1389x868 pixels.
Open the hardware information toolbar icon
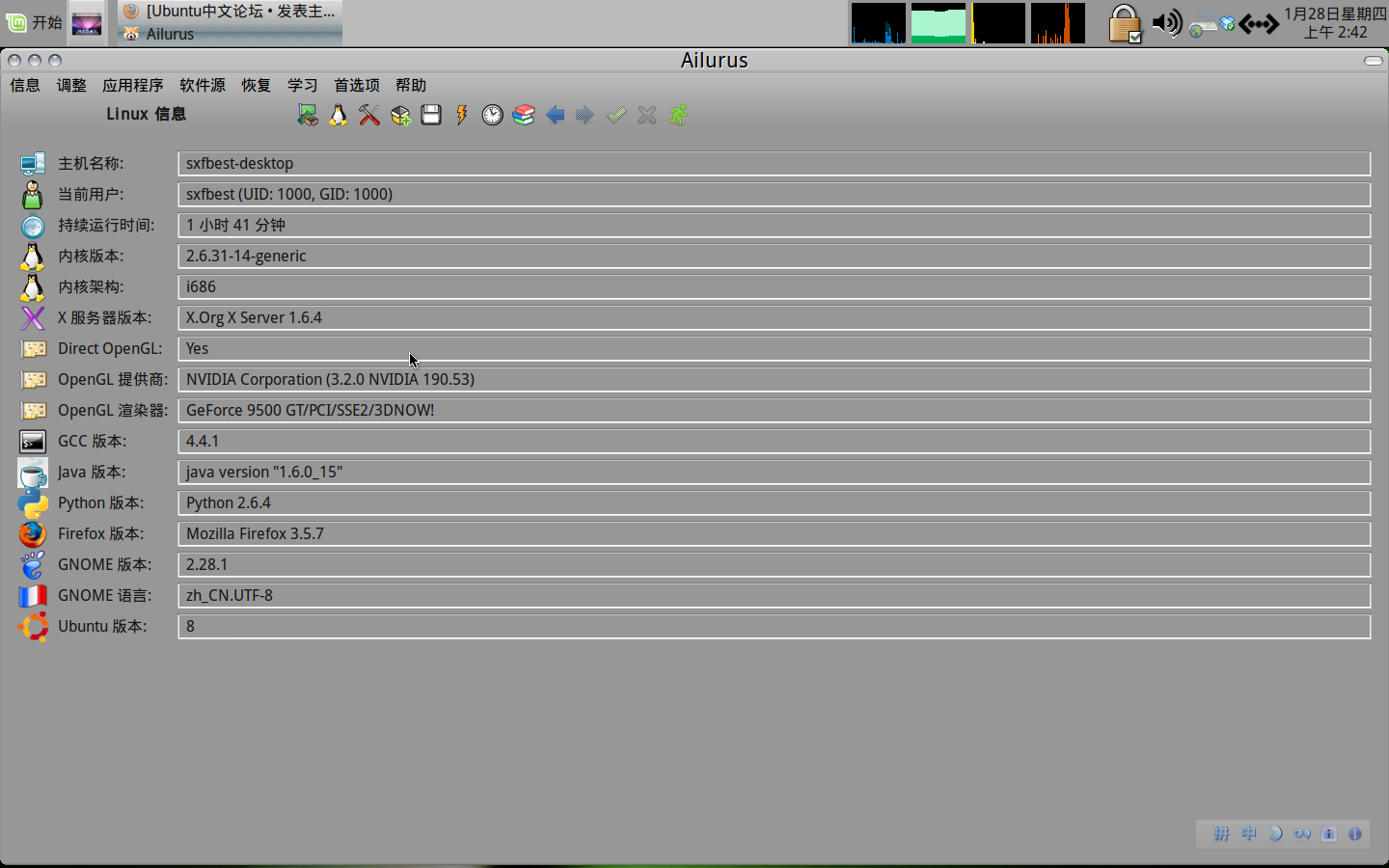[x=307, y=116]
